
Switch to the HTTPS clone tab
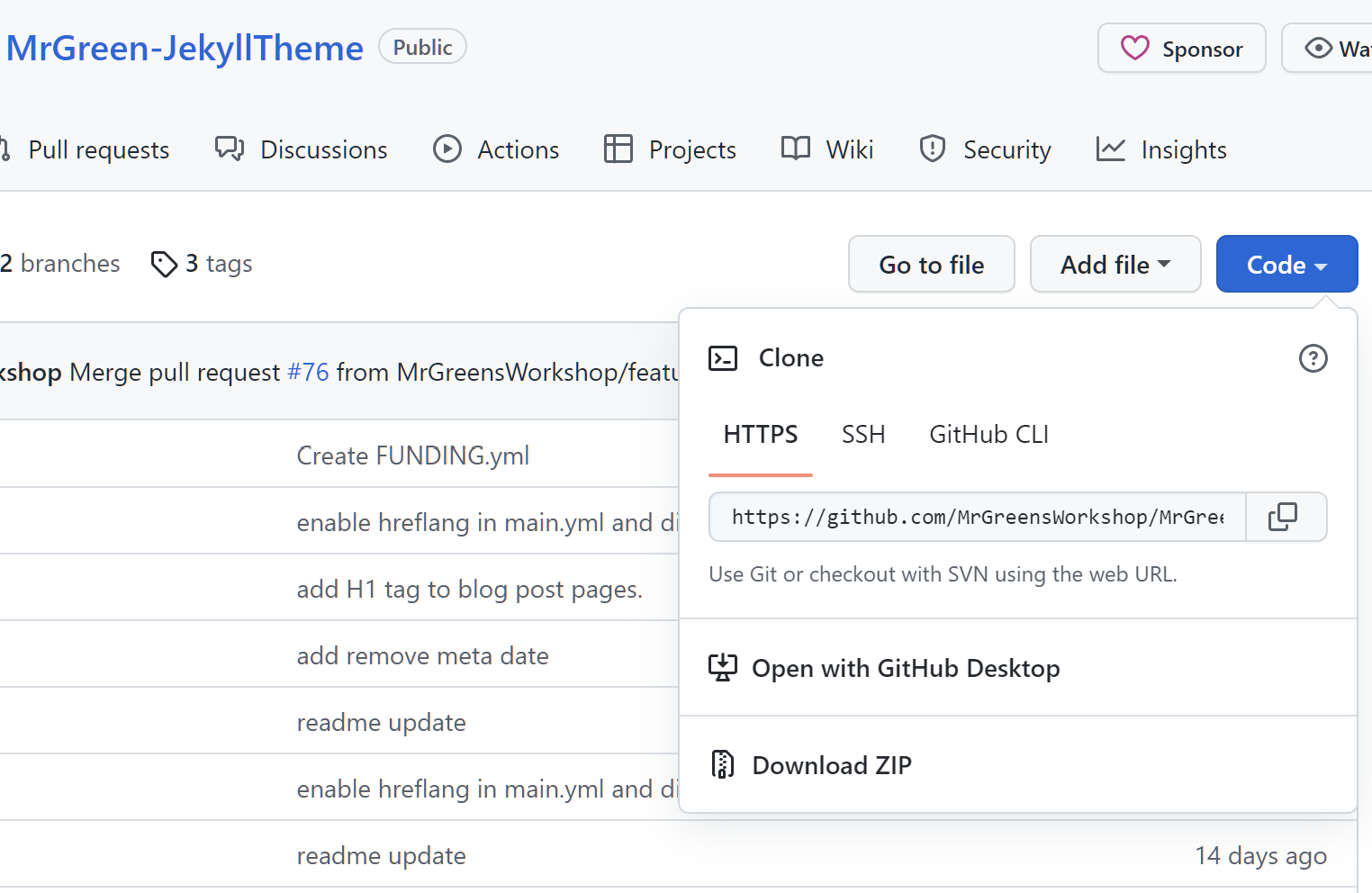pos(761,435)
